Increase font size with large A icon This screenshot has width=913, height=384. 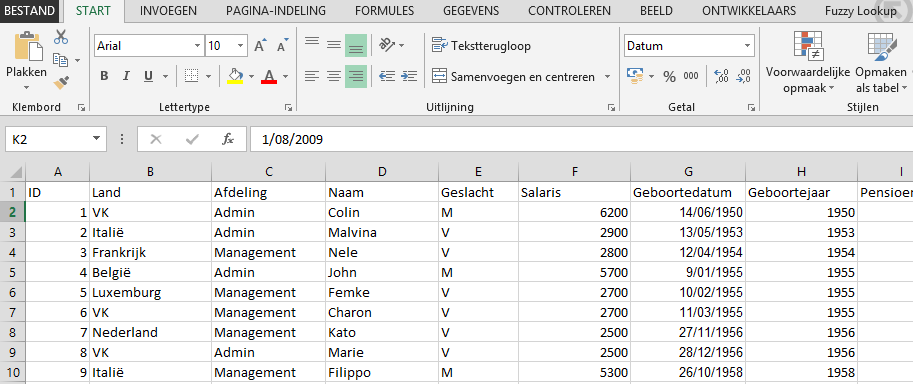click(260, 45)
